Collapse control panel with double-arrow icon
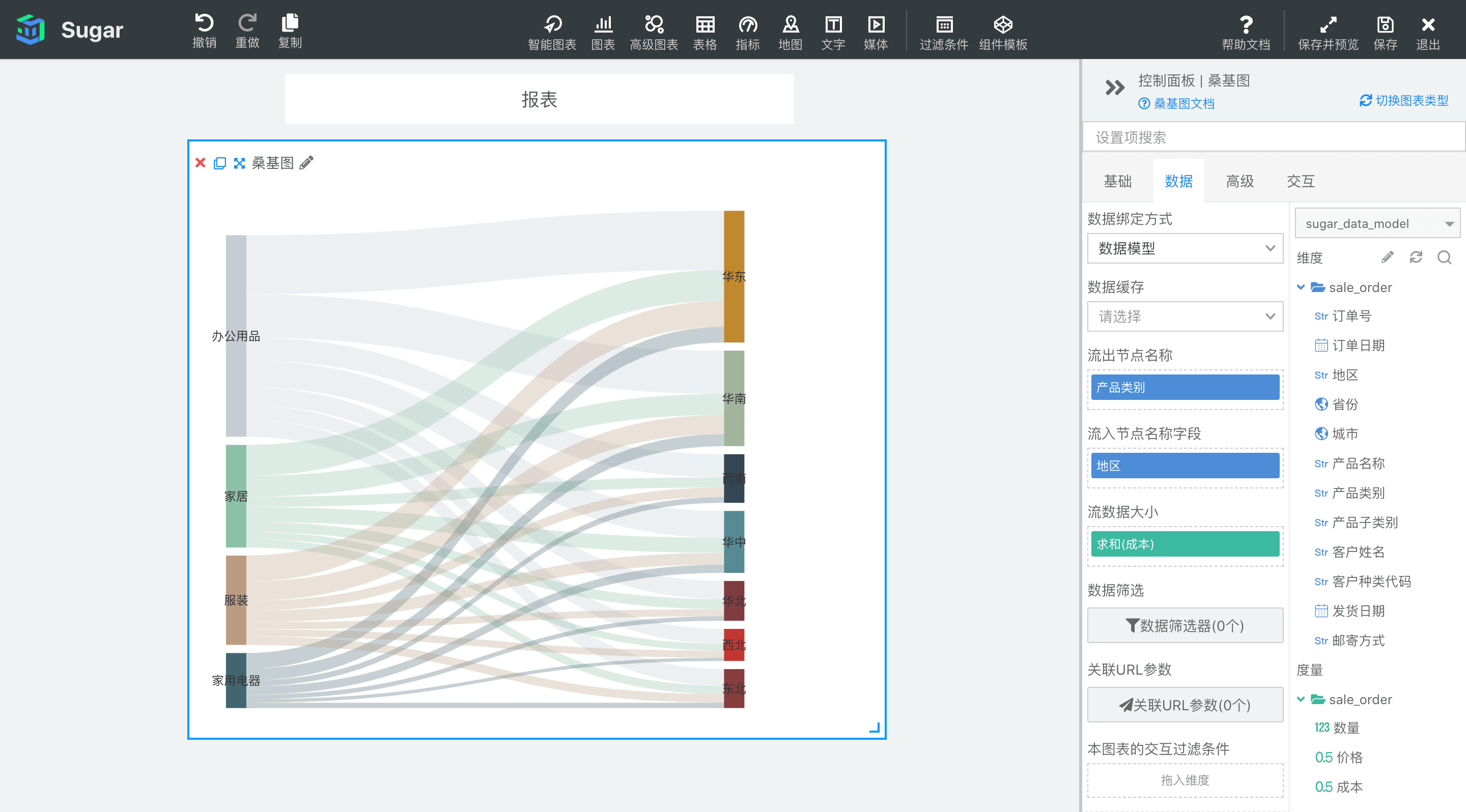 (1114, 88)
